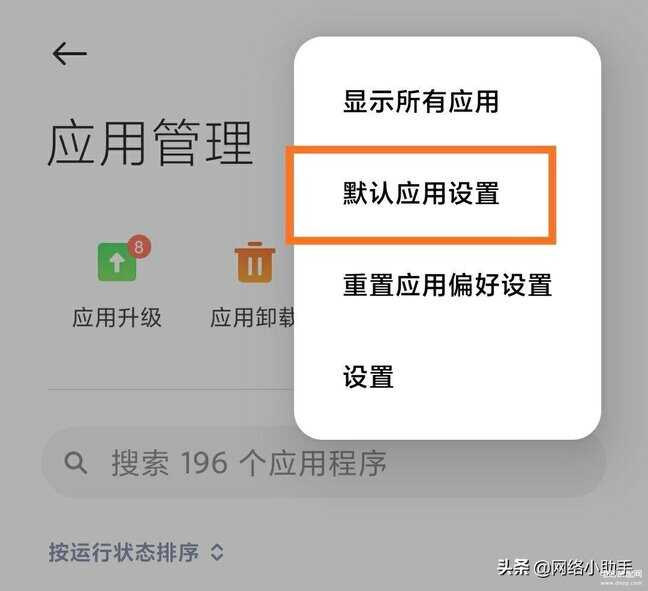This screenshot has width=648, height=591.
Task: Expand the 按运行状态排序 sort dropdown
Action: click(x=136, y=552)
